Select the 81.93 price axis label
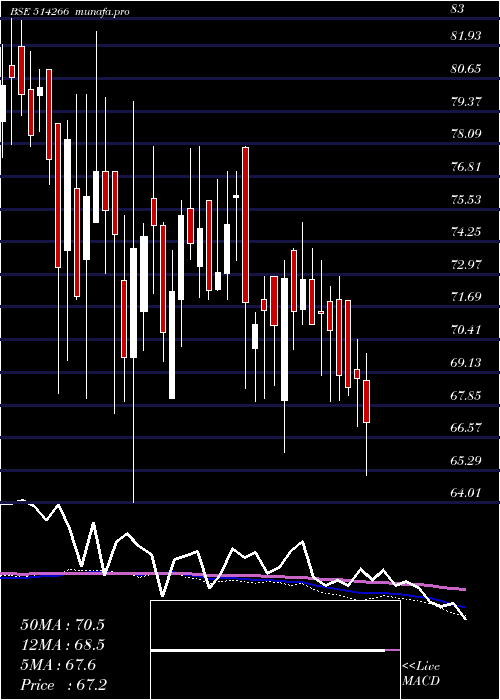500x700 pixels. coord(467,36)
